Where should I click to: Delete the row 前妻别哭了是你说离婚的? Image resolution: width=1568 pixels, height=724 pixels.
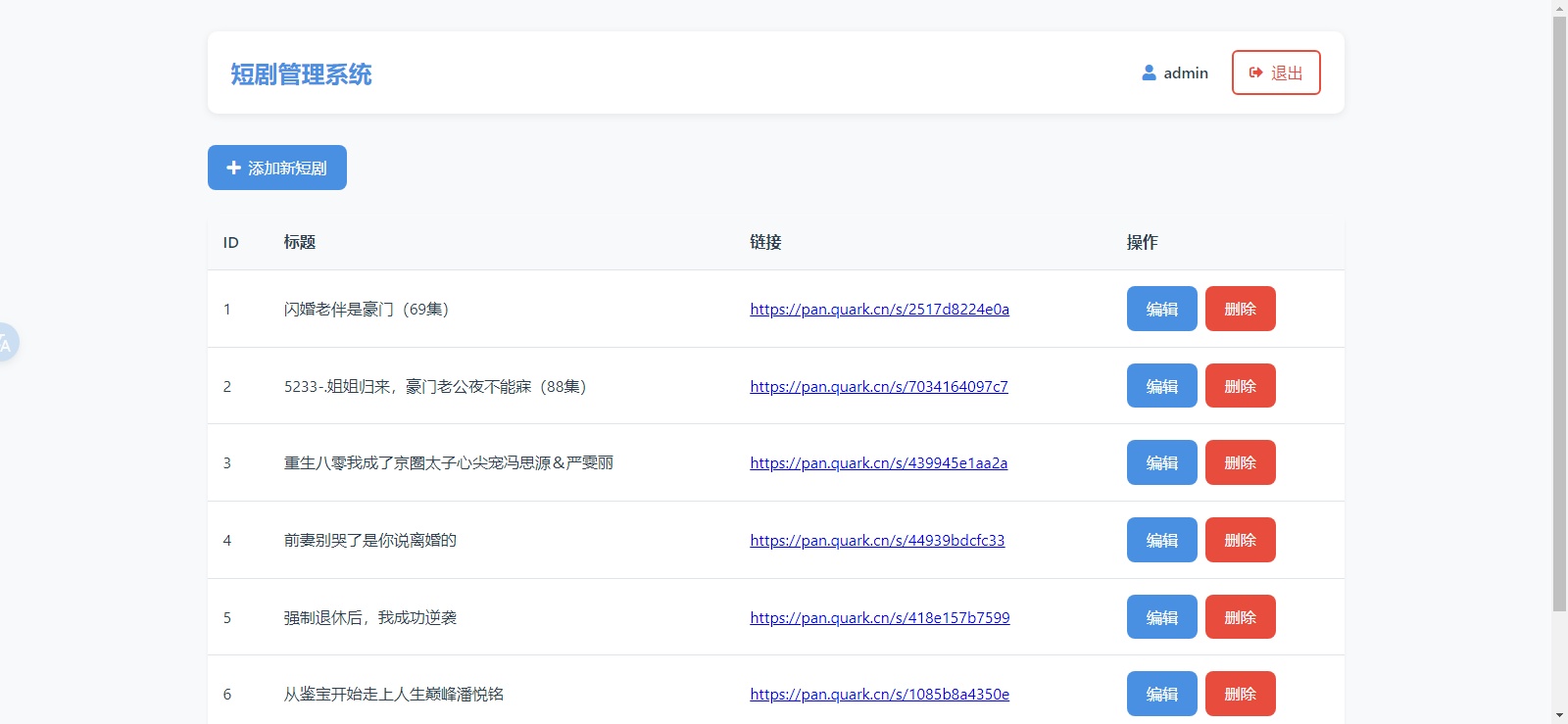(1241, 540)
